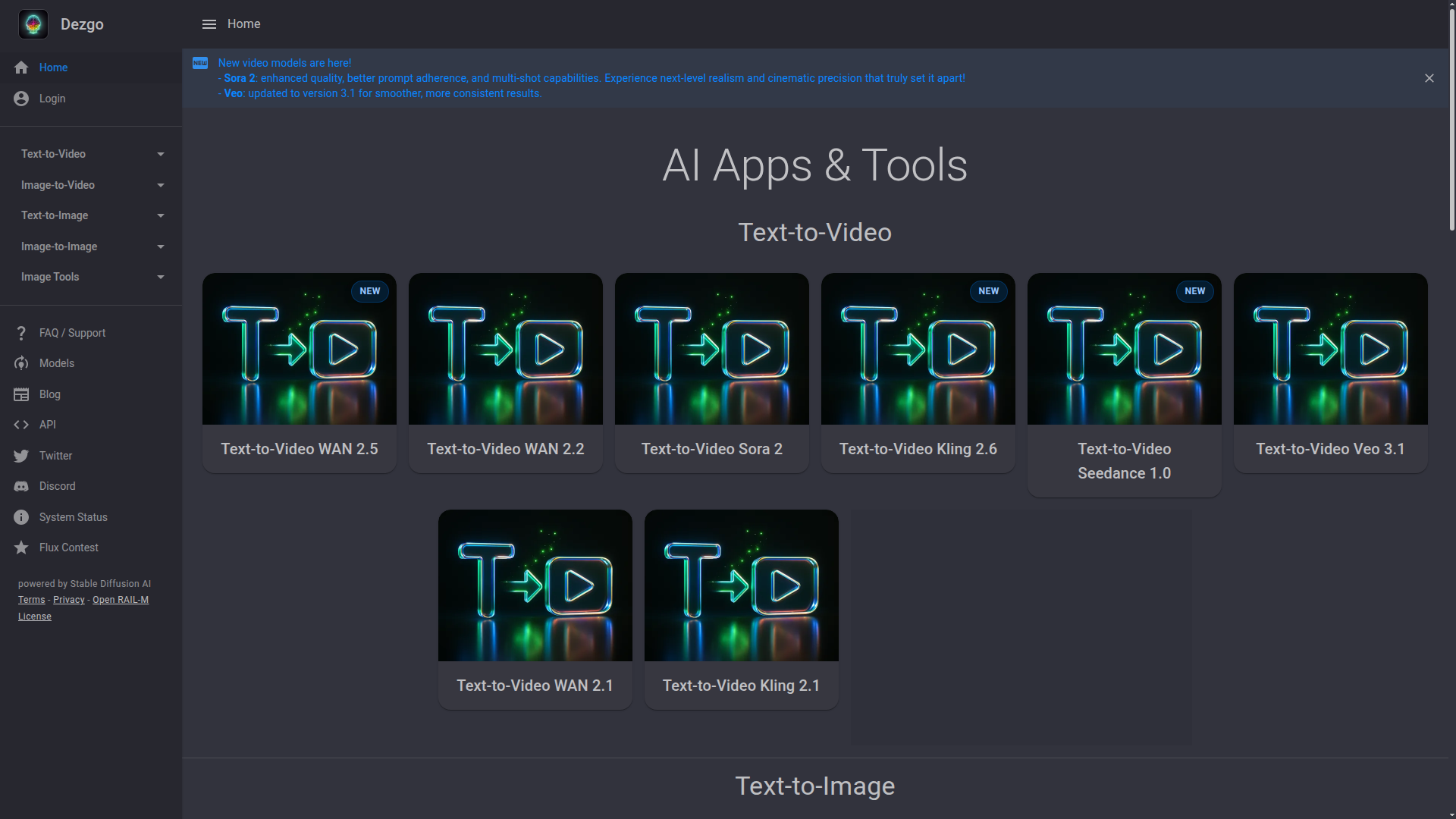The width and height of the screenshot is (1456, 819).
Task: Click the Login account icon
Action: pos(21,99)
